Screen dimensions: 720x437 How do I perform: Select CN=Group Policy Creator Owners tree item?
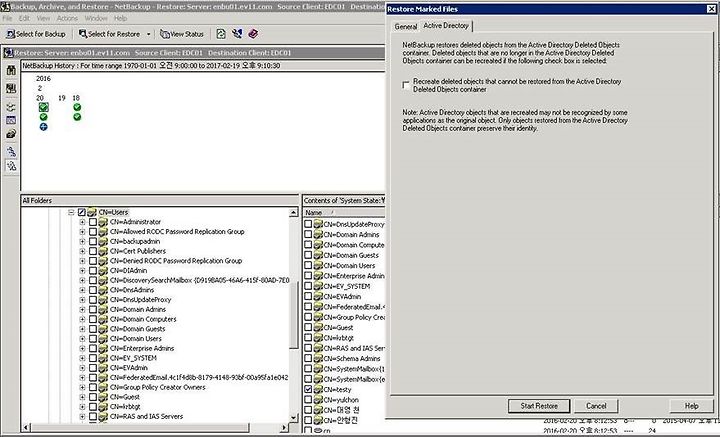(x=158, y=387)
